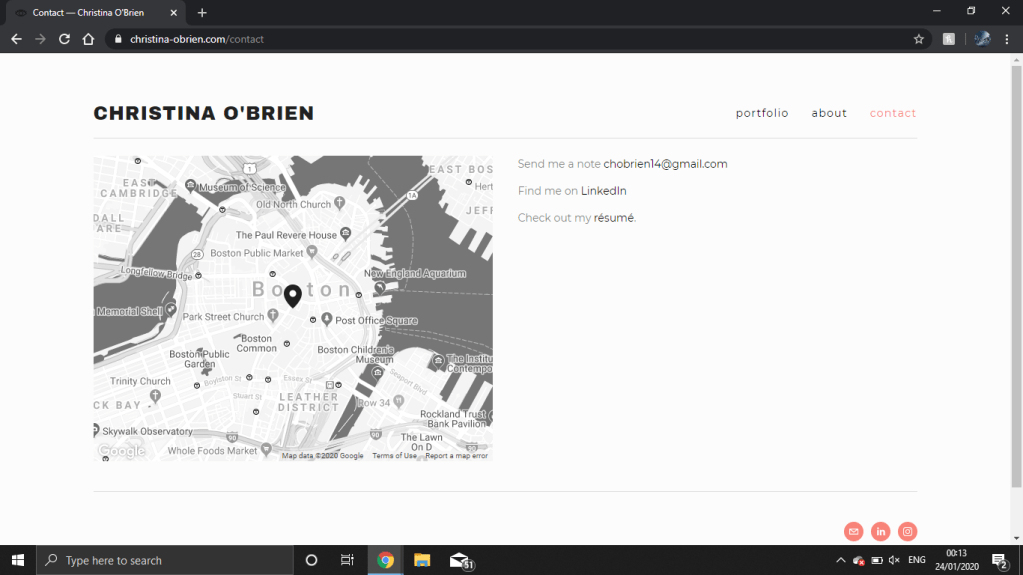Open the résumé link
1023x575 pixels.
[x=614, y=218]
